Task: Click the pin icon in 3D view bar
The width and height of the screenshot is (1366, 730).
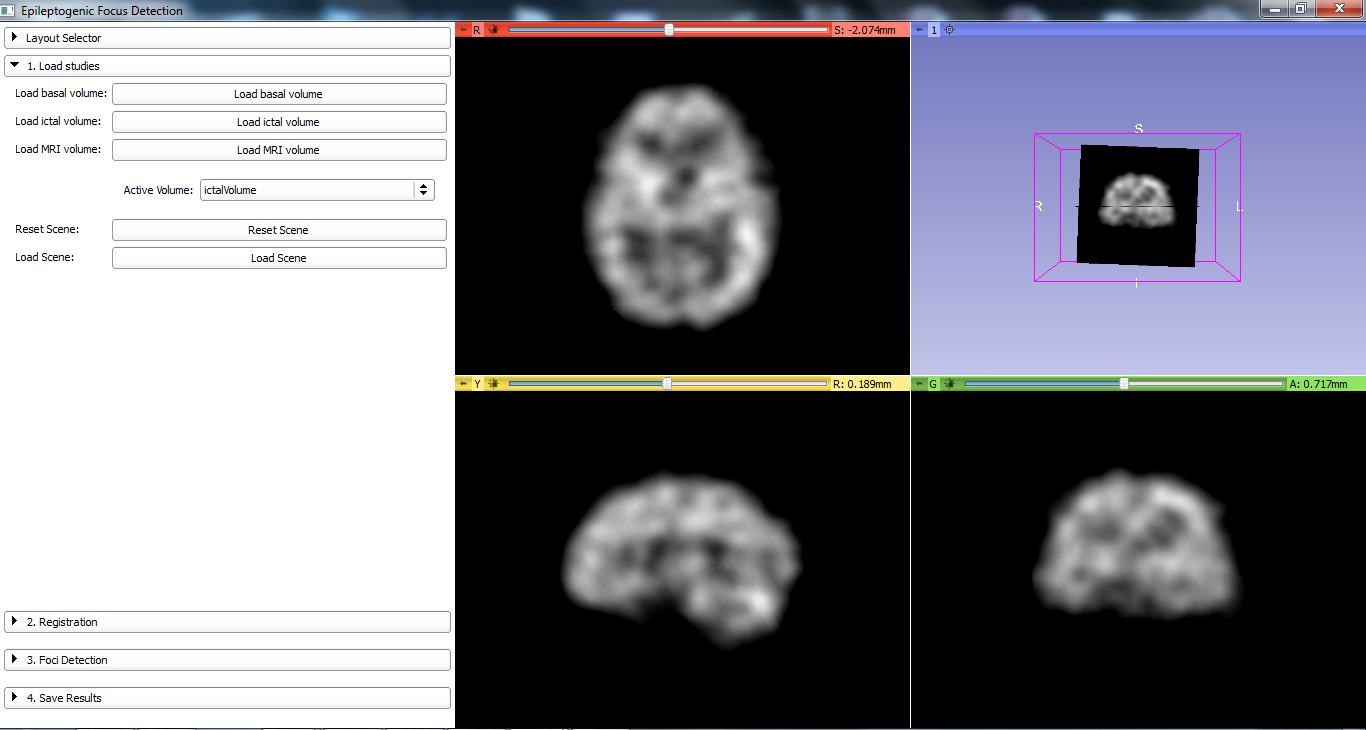Action: [x=919, y=30]
